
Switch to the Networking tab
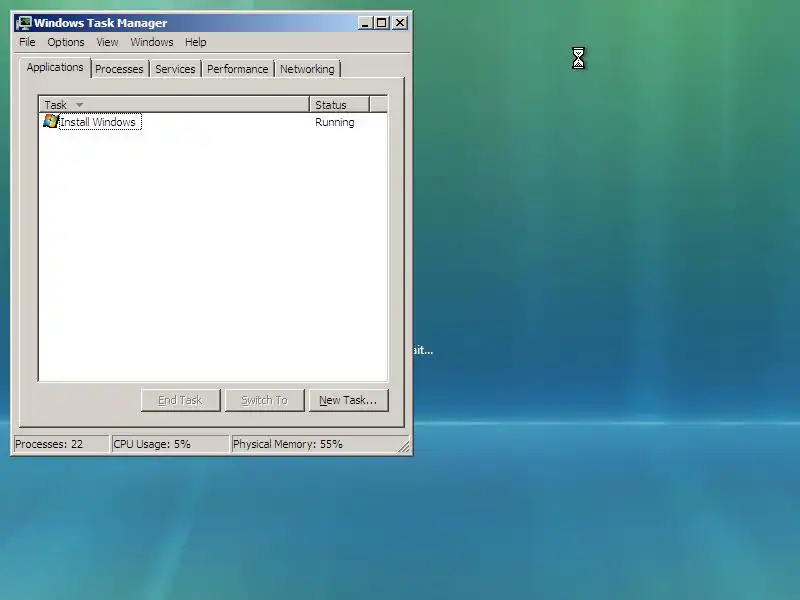(x=307, y=69)
